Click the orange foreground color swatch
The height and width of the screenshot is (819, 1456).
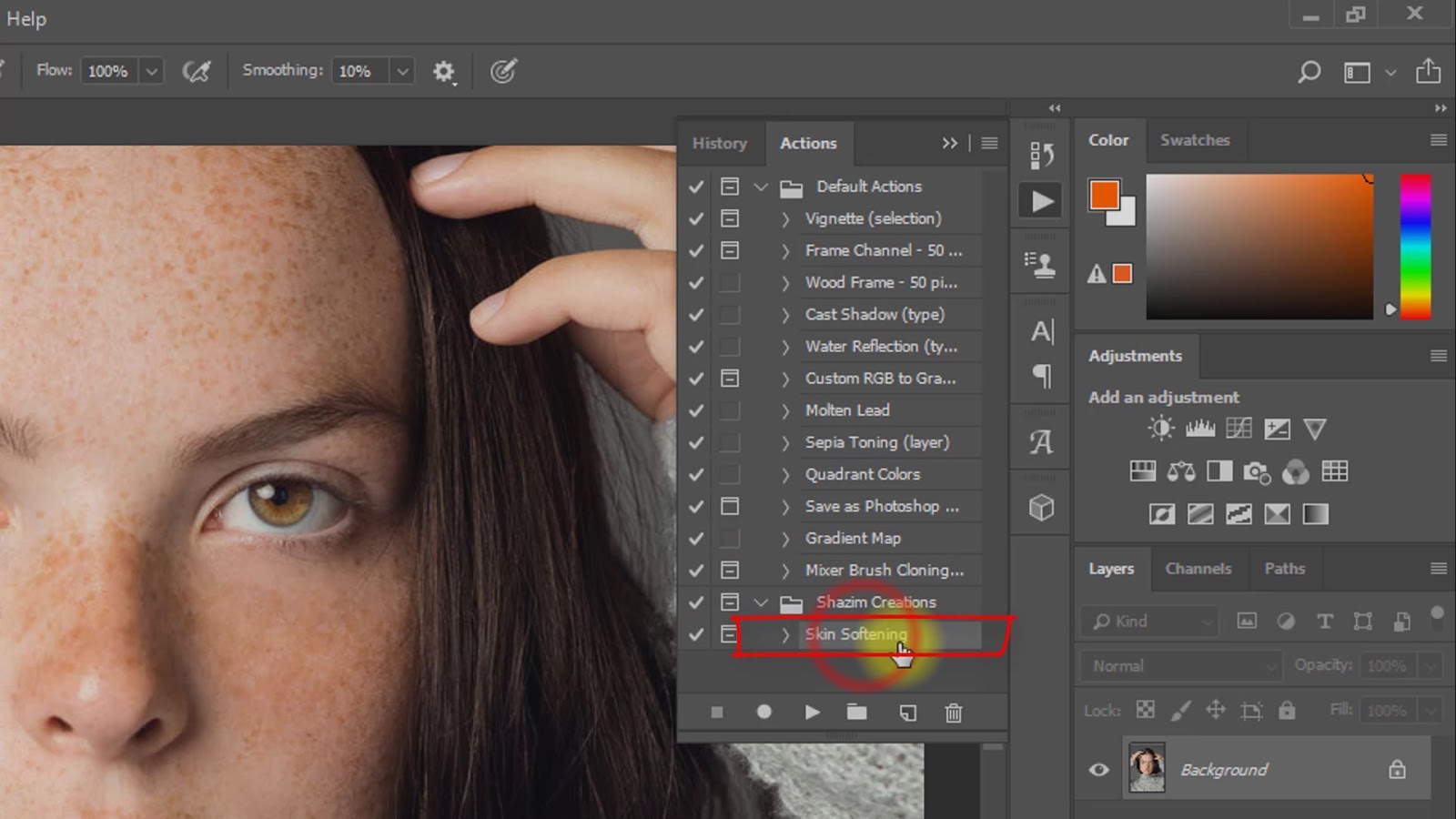(x=1103, y=194)
